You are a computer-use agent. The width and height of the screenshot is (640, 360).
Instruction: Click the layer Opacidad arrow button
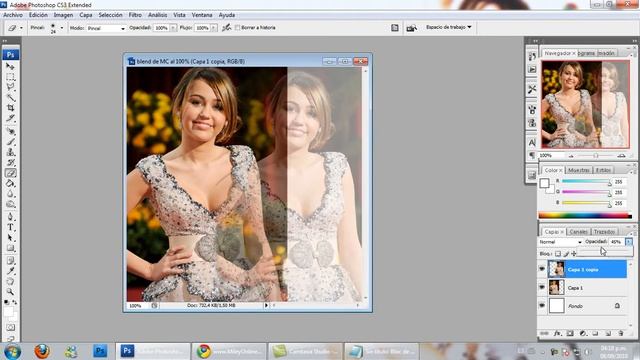coord(629,242)
